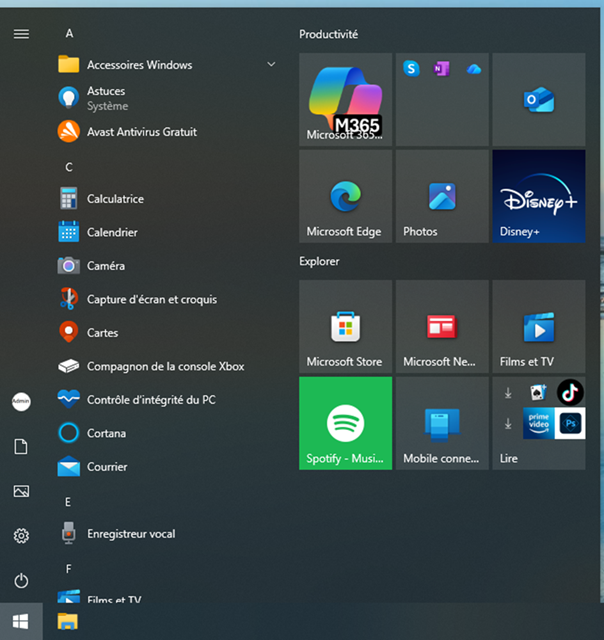This screenshot has width=604, height=640.
Task: Jump to letter E section header
Action: 68,502
